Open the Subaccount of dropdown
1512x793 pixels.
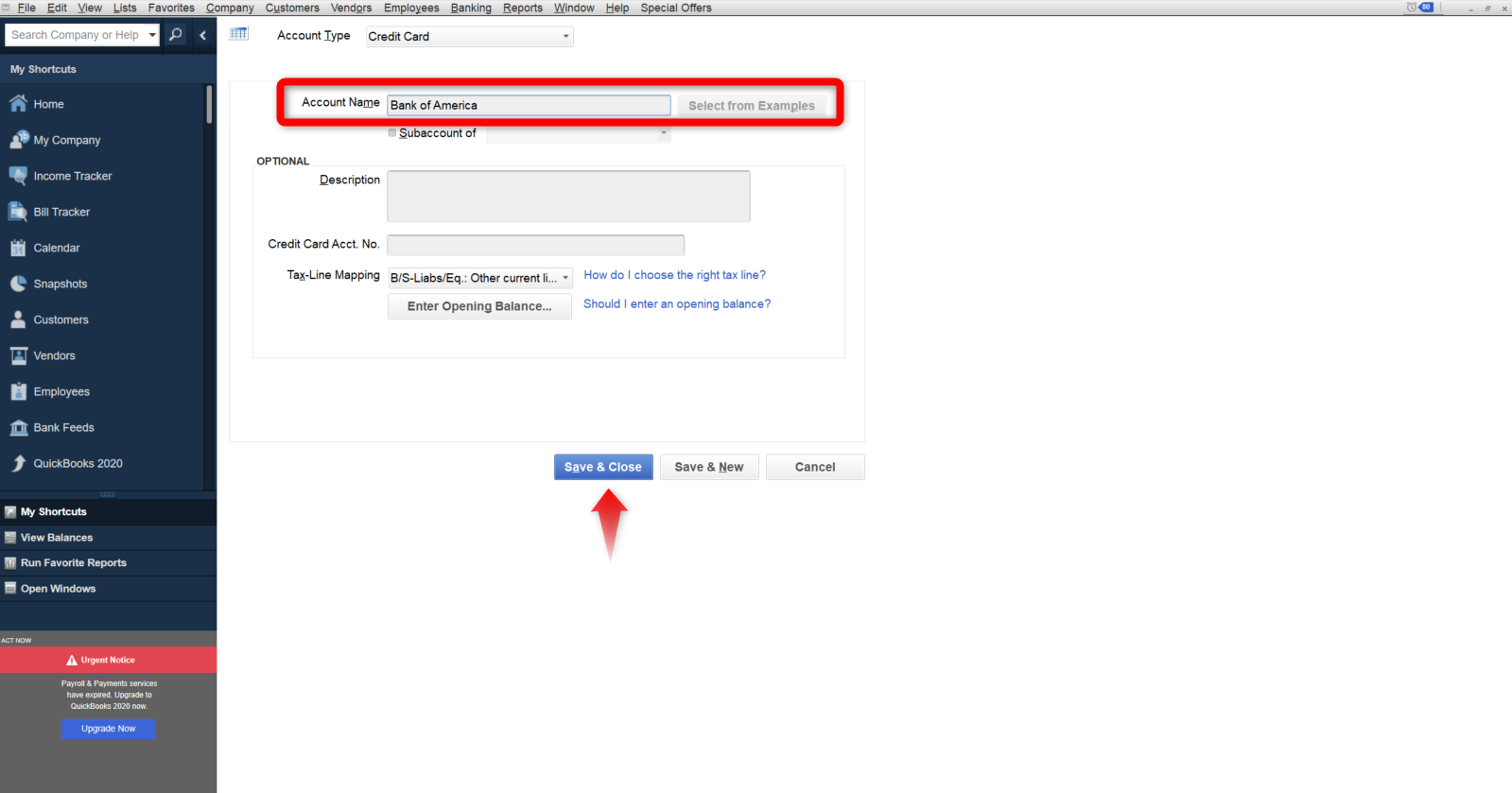click(579, 133)
